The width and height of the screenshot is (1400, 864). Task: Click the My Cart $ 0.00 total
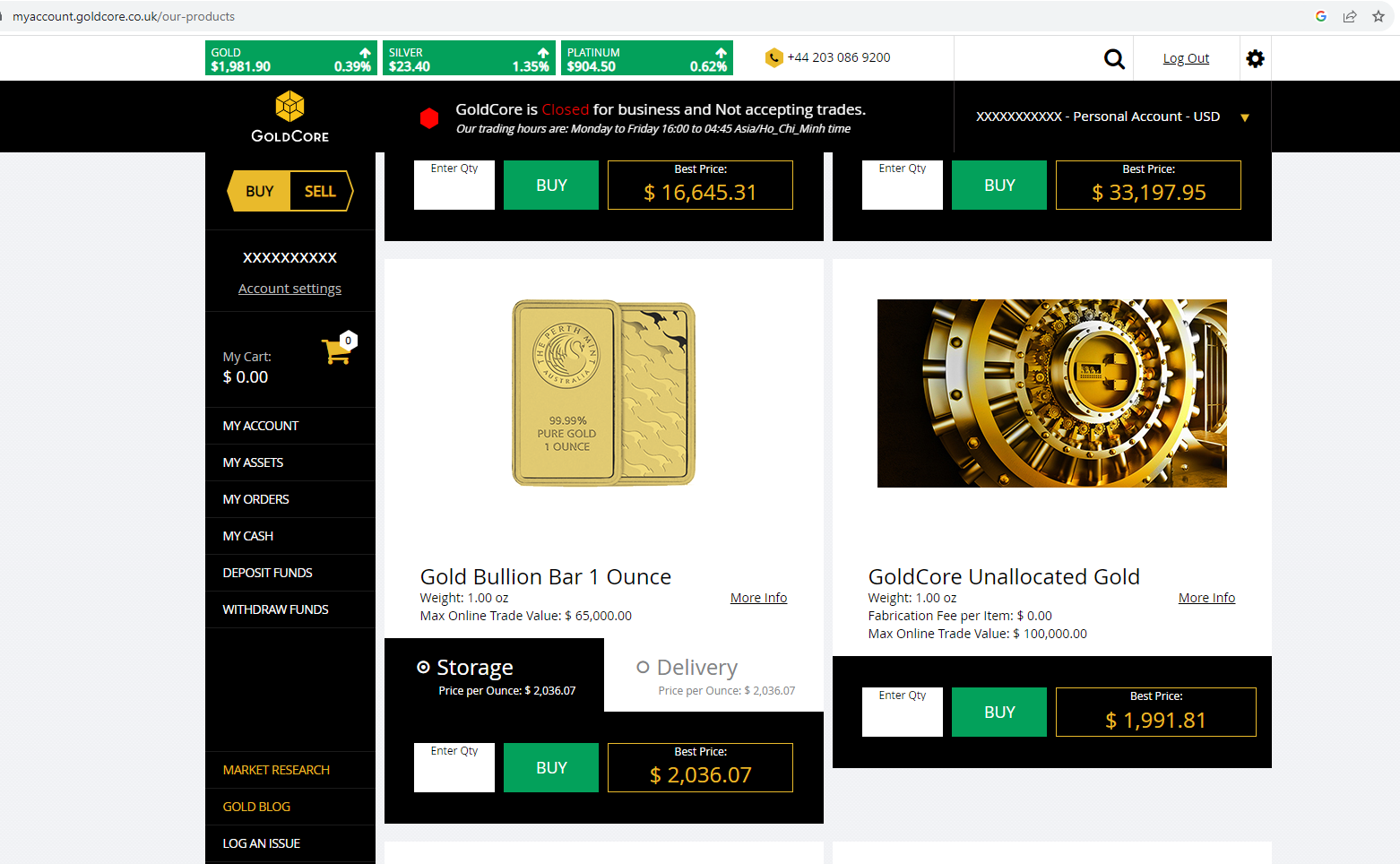(x=246, y=377)
